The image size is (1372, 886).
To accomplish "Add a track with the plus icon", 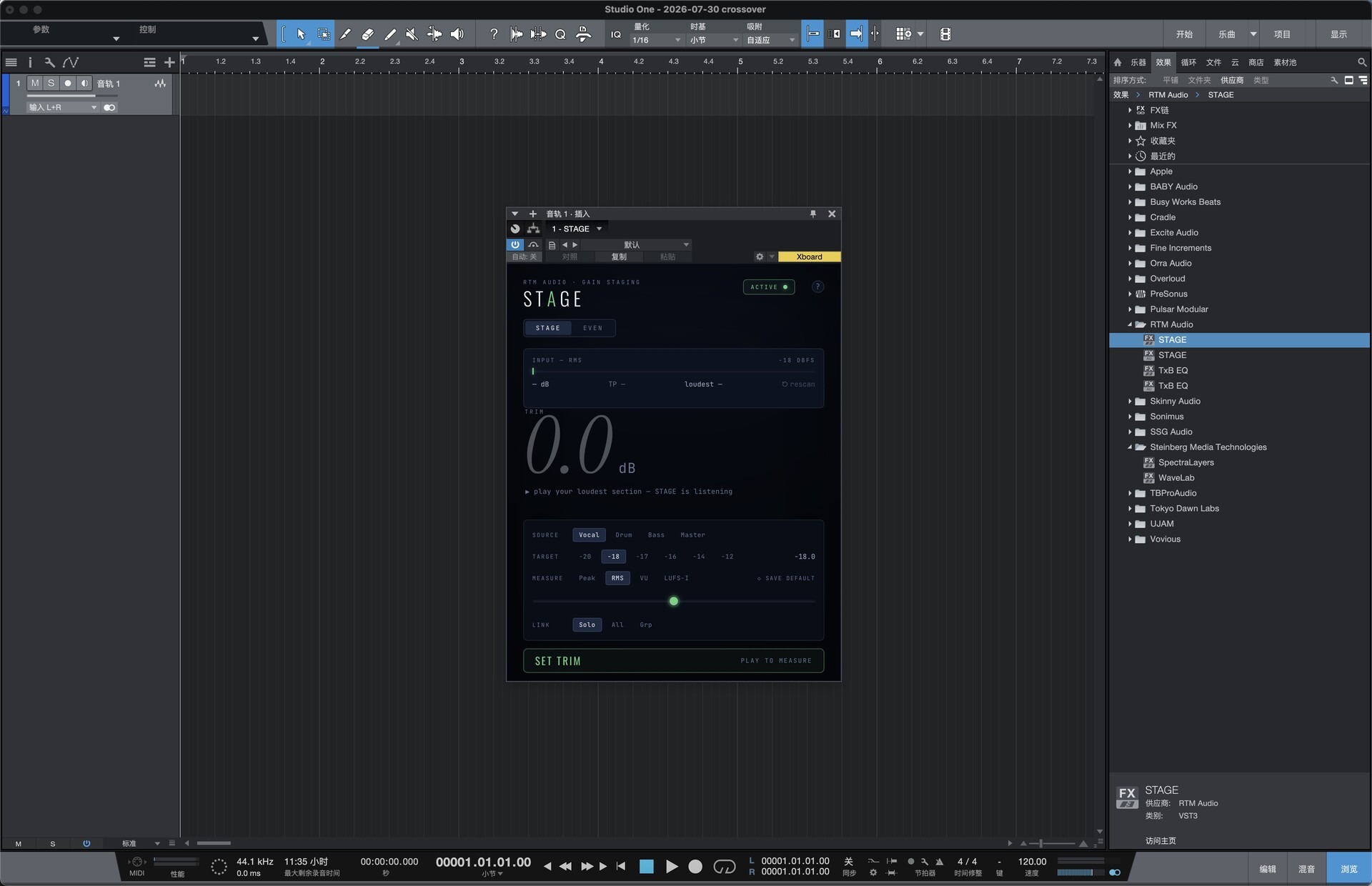I will [x=169, y=62].
